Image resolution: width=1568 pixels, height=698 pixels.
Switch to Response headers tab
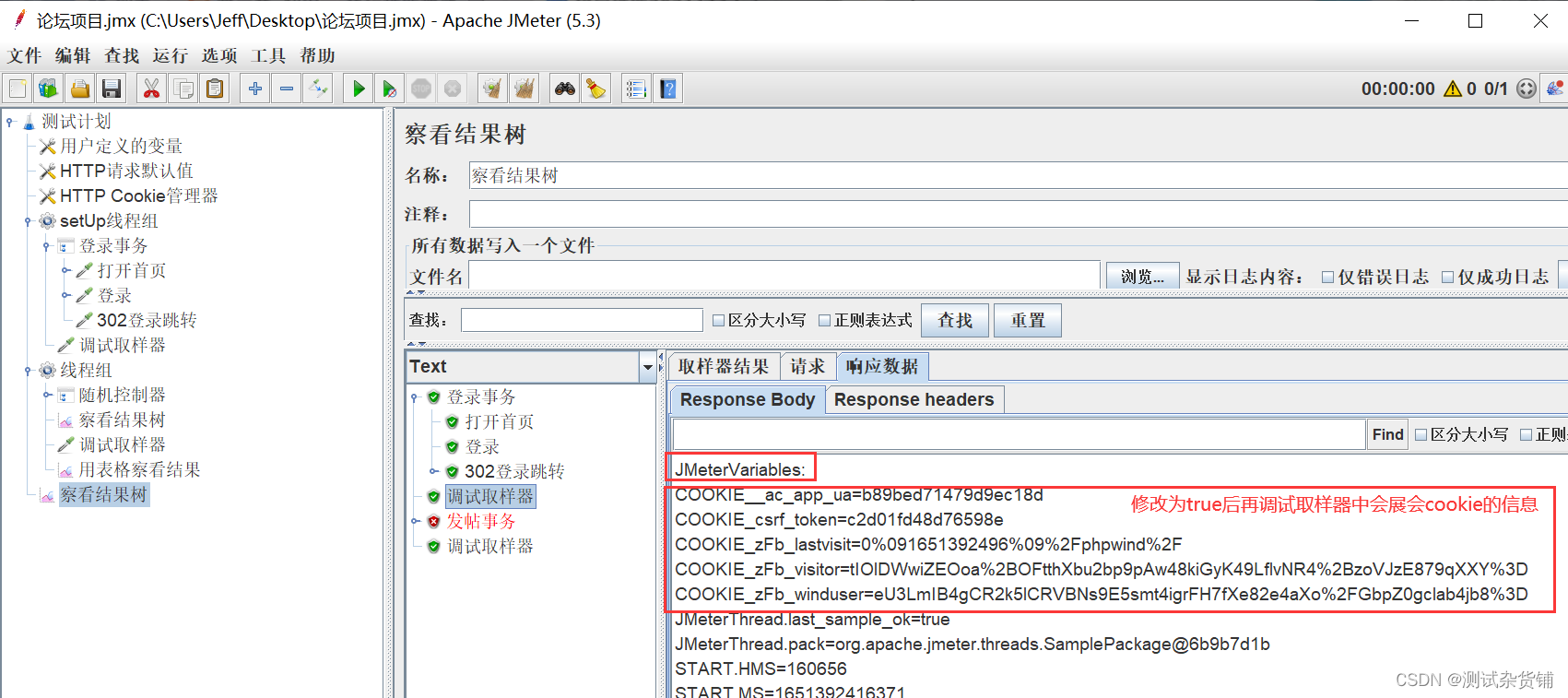pyautogui.click(x=914, y=399)
